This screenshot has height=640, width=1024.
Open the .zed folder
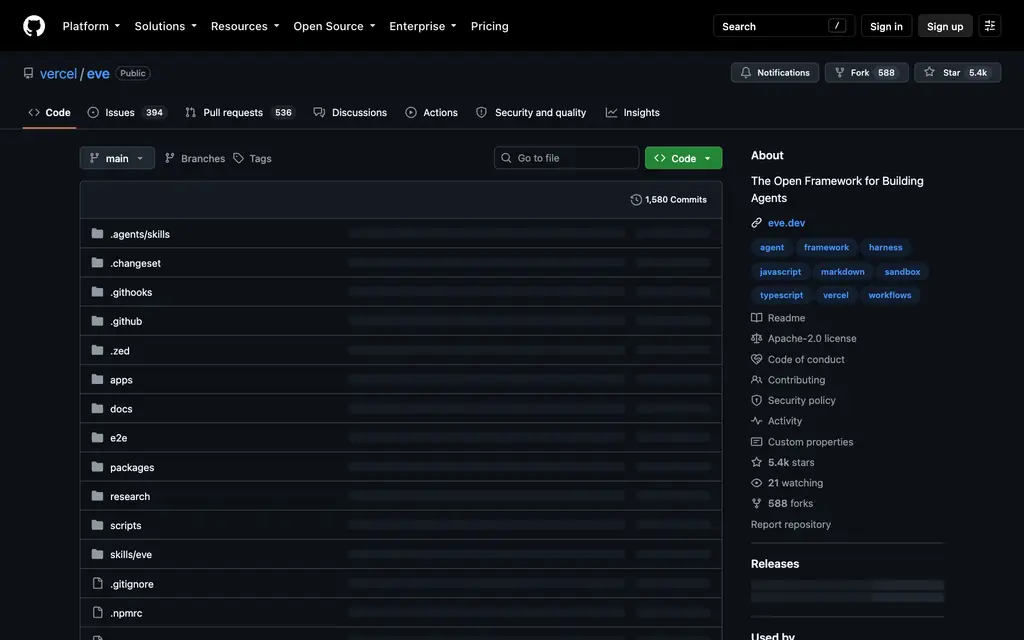120,351
